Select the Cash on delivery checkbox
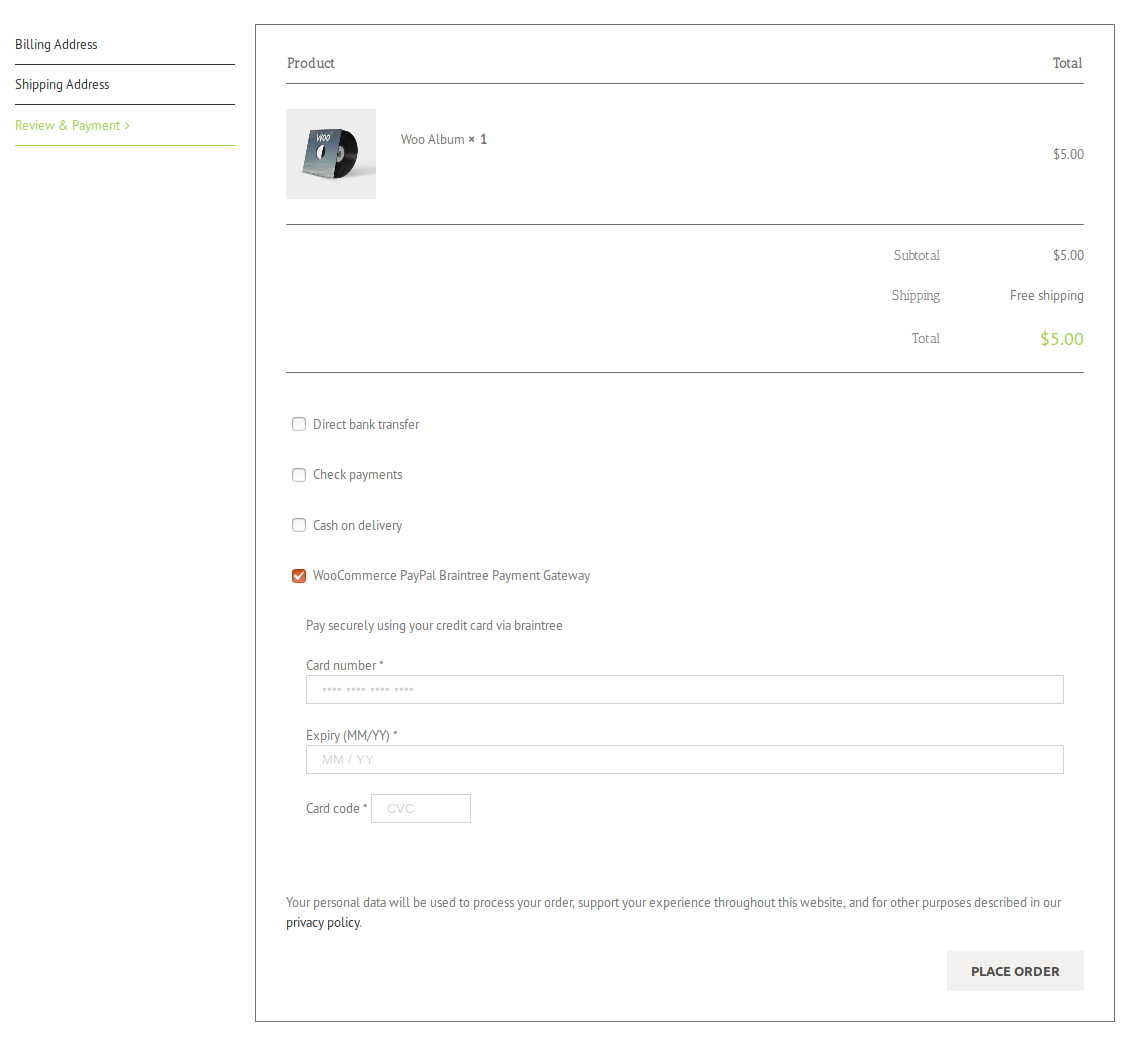This screenshot has height=1041, width=1134. (x=299, y=525)
